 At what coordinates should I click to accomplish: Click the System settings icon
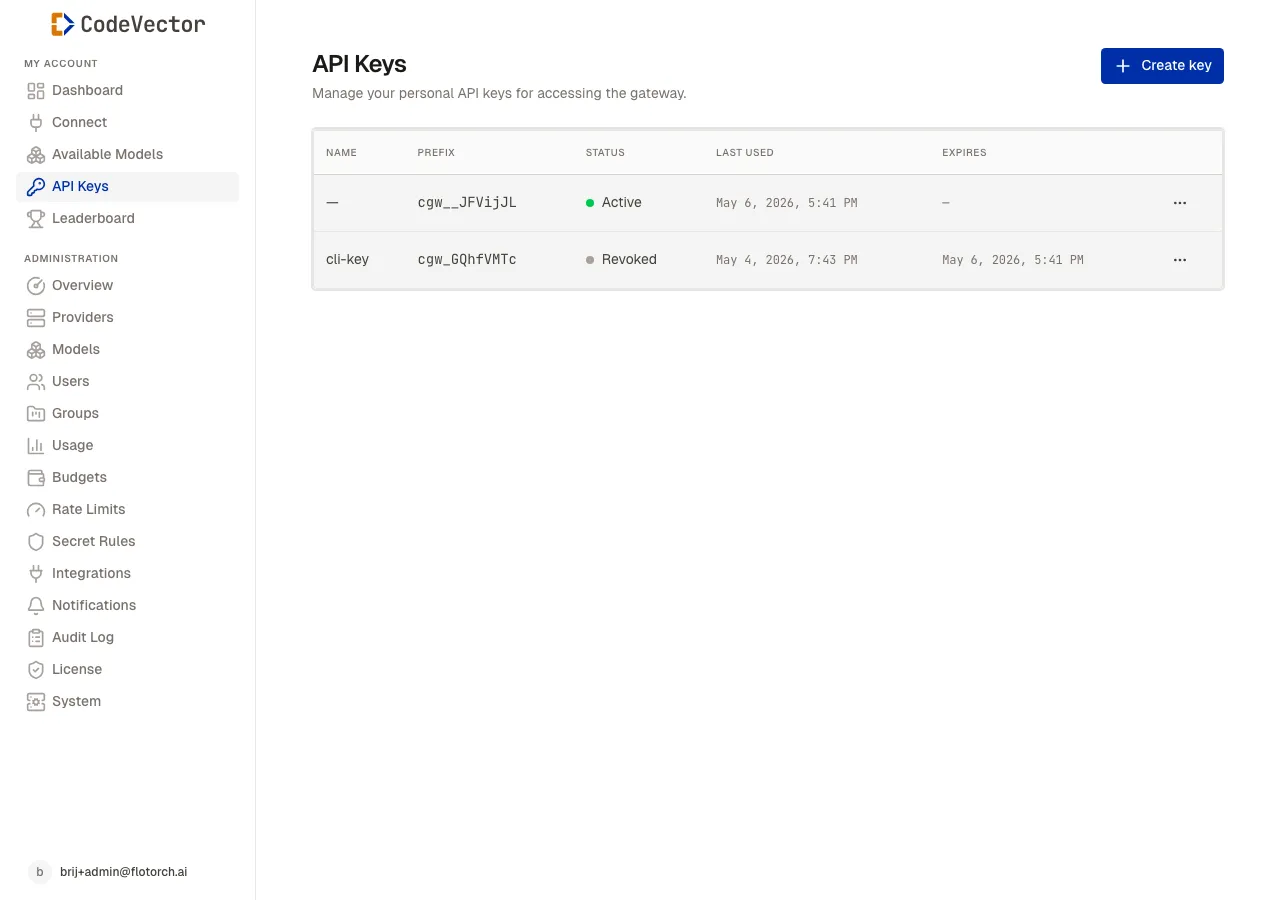(36, 702)
